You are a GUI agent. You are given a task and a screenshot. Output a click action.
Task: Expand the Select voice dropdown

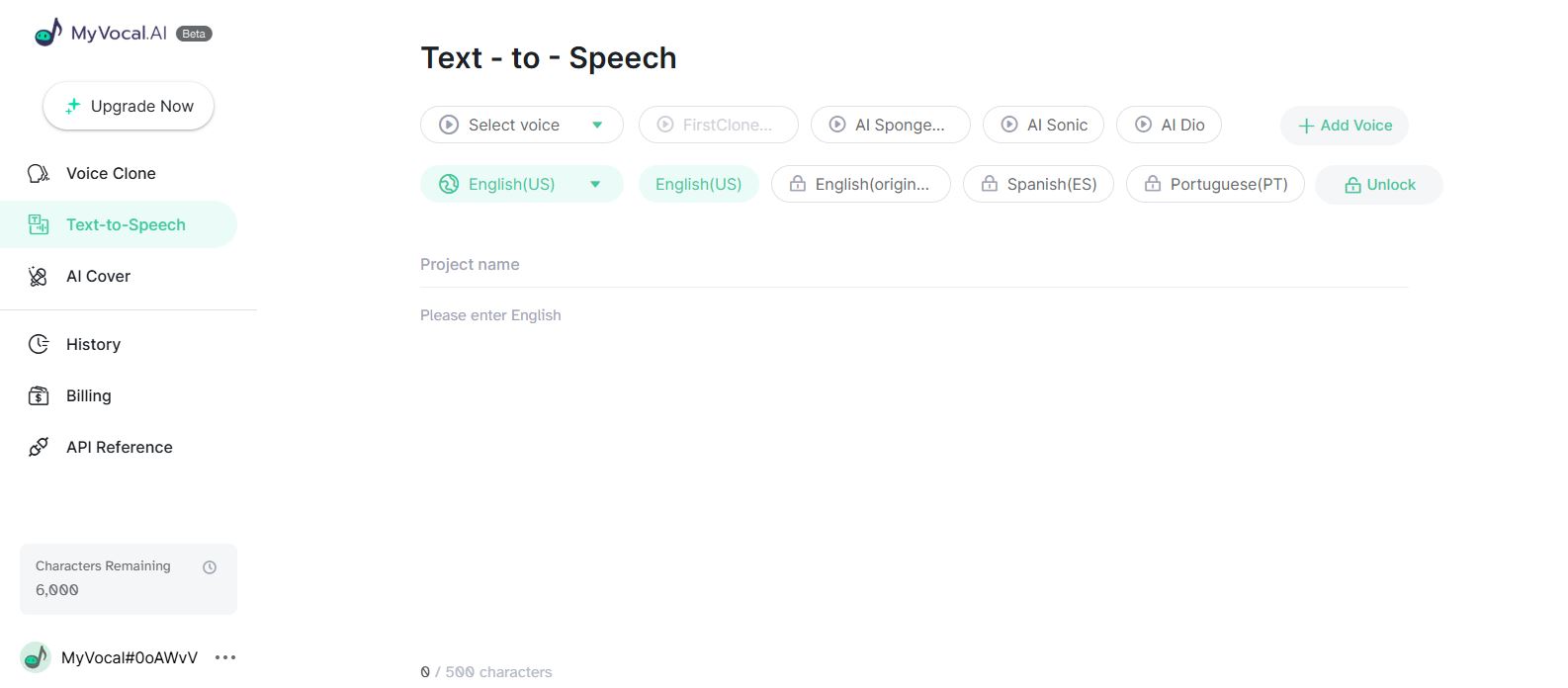click(596, 125)
